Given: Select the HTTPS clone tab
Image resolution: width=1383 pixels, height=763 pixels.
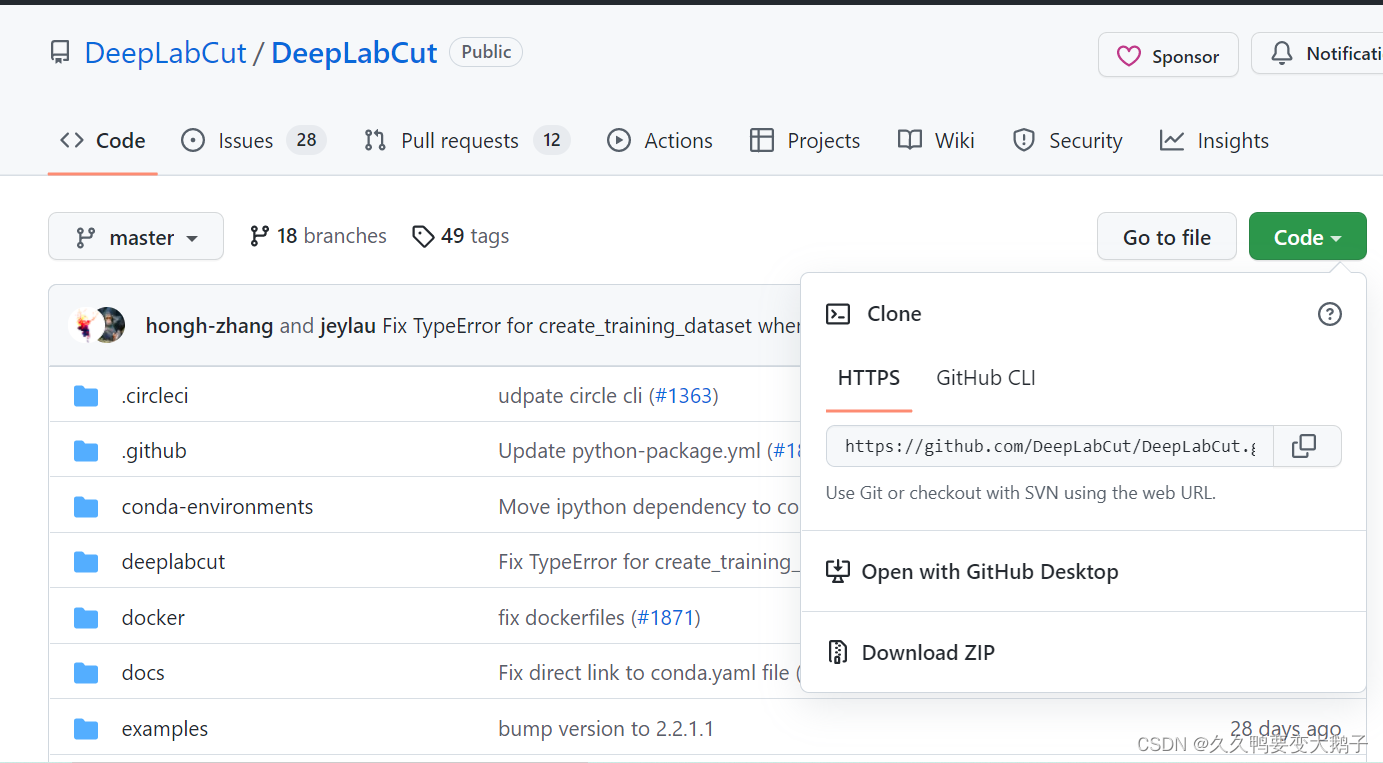Looking at the screenshot, I should (868, 378).
